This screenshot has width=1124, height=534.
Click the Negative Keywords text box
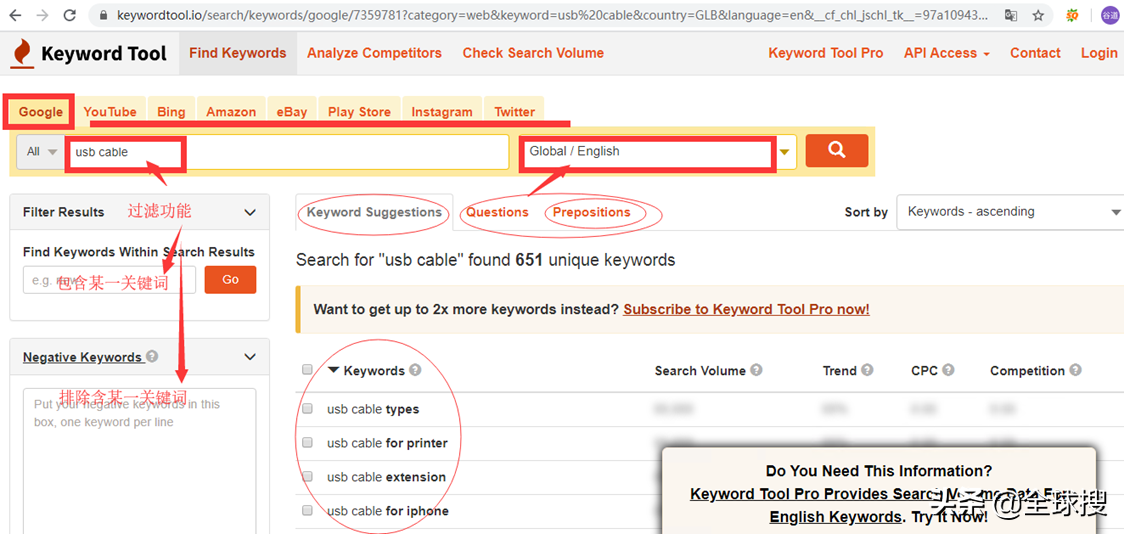coord(139,461)
